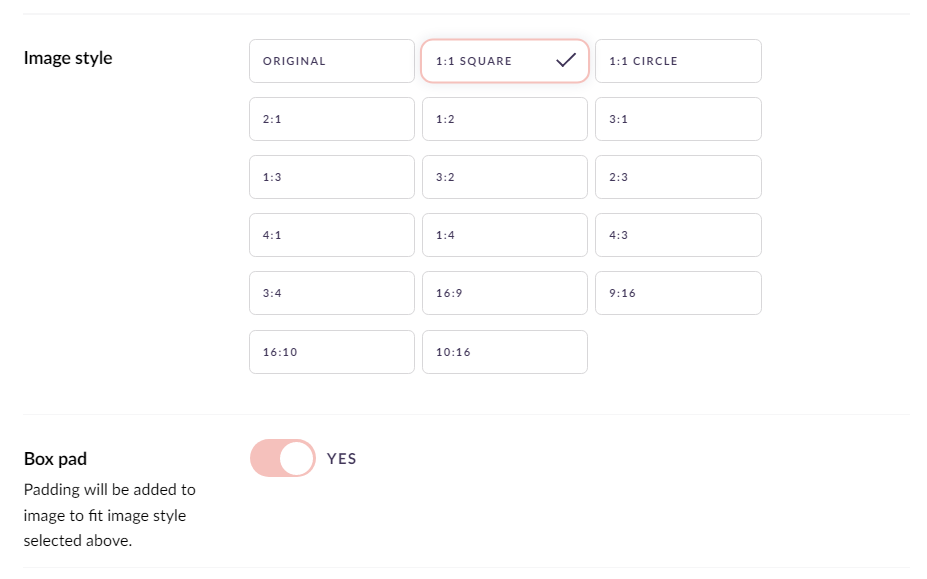
Task: Choose the 1:3 ratio button
Action: (332, 177)
